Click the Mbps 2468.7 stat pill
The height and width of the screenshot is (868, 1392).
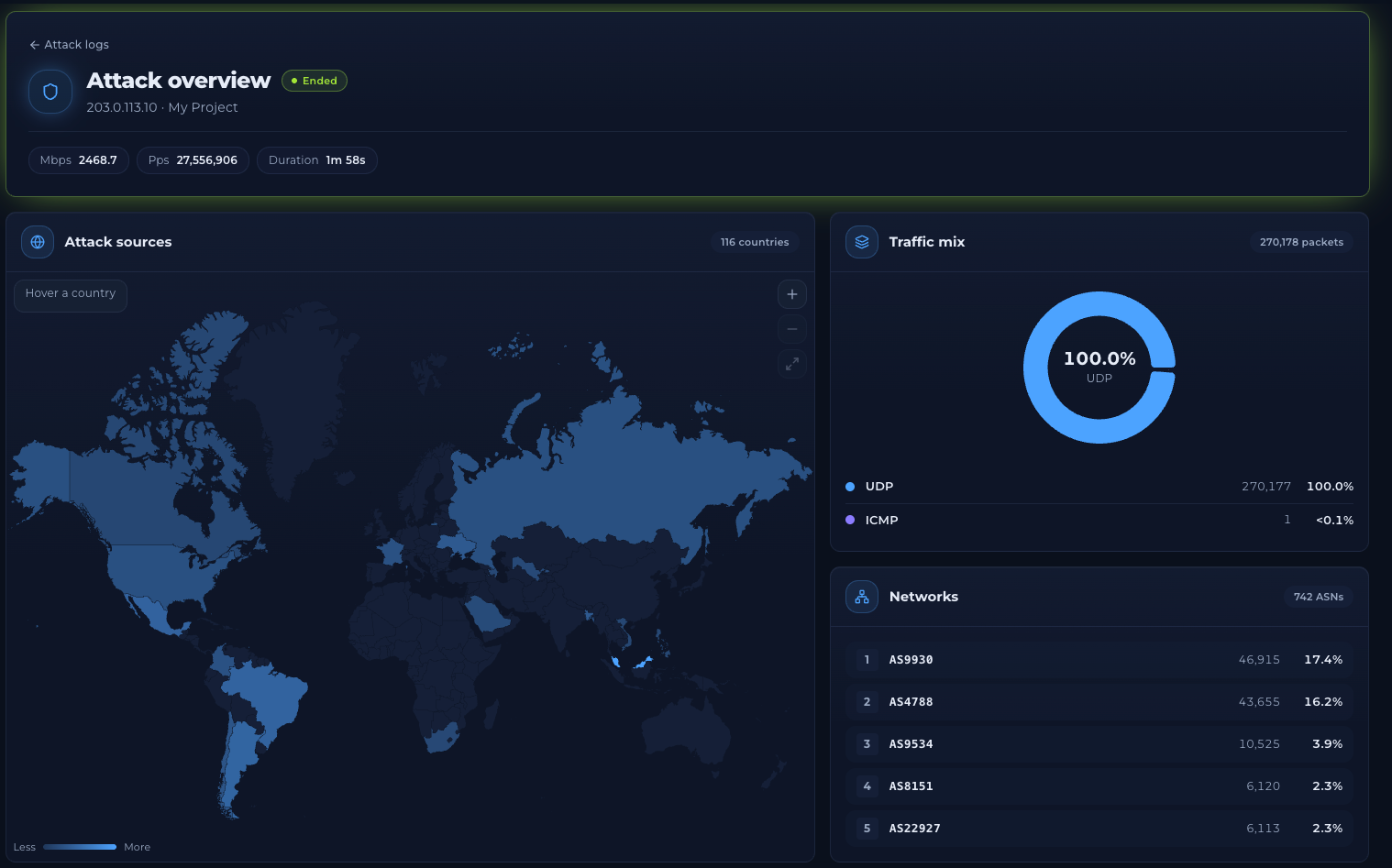click(x=79, y=160)
